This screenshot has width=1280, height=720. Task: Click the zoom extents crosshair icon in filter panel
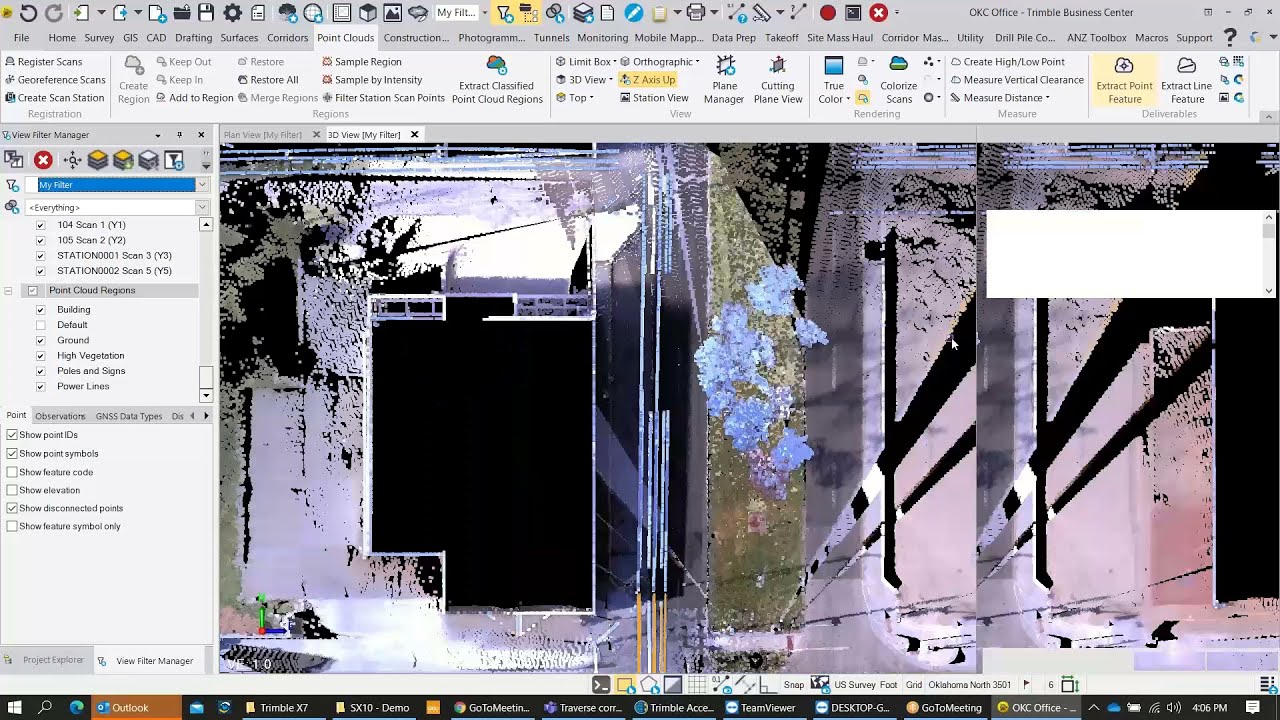point(72,160)
